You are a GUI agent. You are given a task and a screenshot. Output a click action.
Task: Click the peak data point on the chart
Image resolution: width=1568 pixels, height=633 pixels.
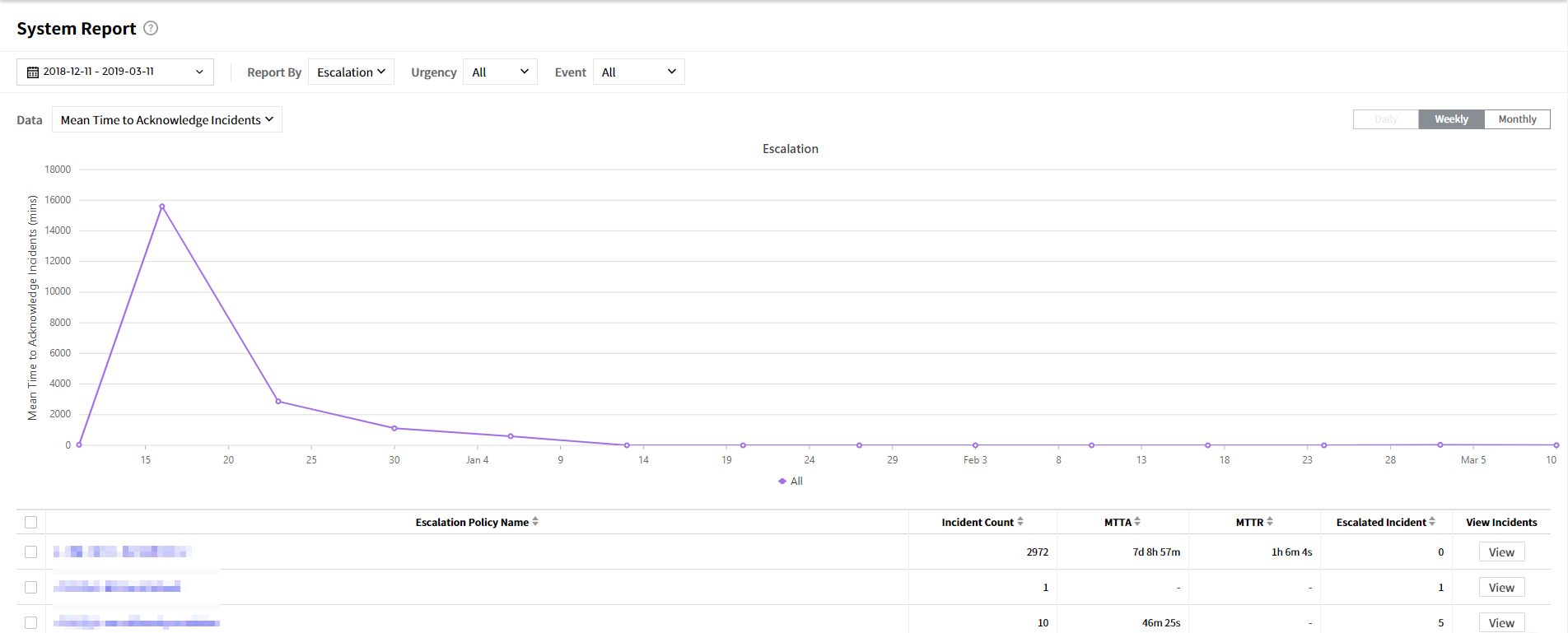(162, 207)
